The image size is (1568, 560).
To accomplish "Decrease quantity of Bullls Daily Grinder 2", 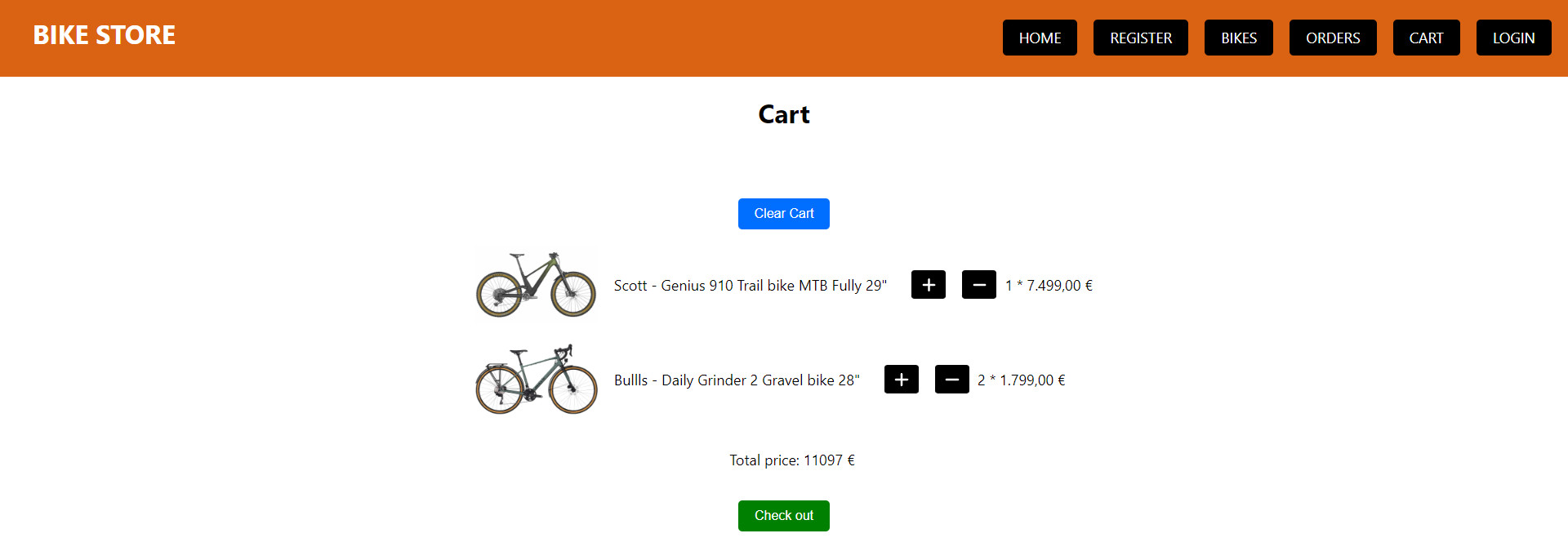I will 951,379.
